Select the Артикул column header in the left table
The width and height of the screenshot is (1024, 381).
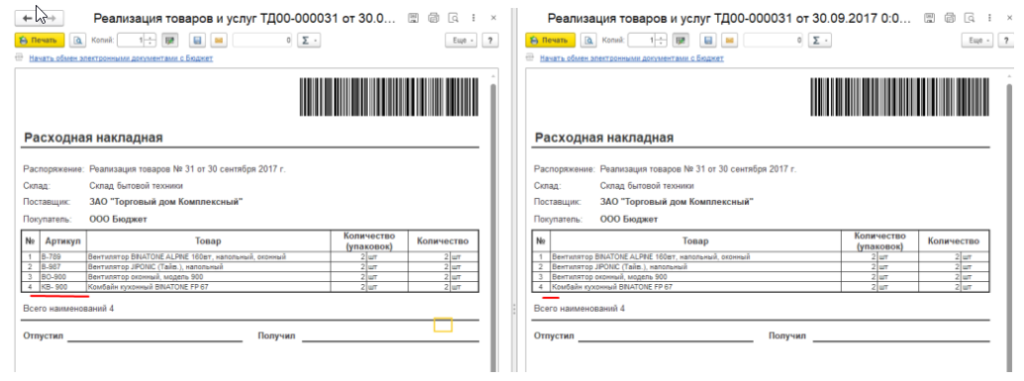point(63,241)
